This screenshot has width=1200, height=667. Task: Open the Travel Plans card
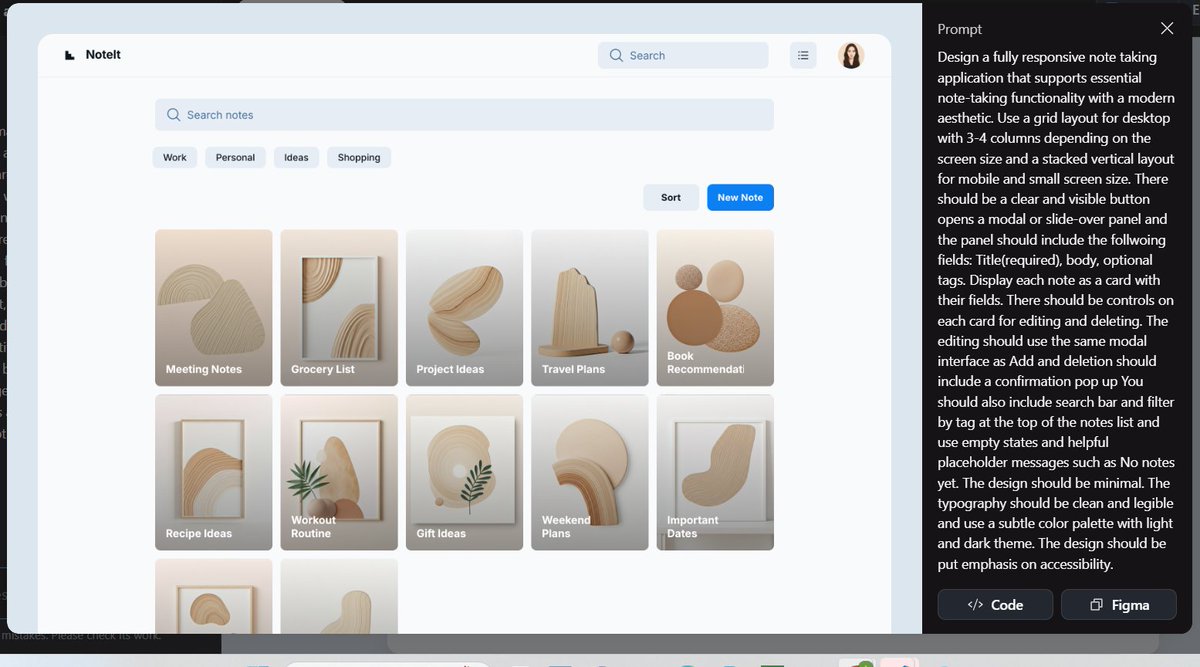590,308
